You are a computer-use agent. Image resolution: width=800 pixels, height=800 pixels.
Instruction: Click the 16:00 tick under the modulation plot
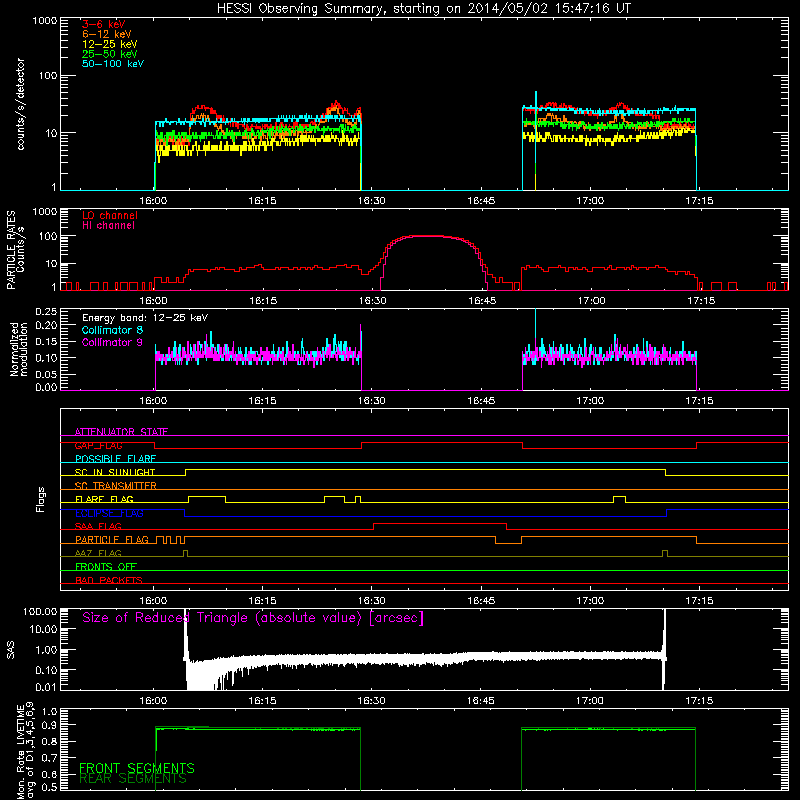(154, 401)
